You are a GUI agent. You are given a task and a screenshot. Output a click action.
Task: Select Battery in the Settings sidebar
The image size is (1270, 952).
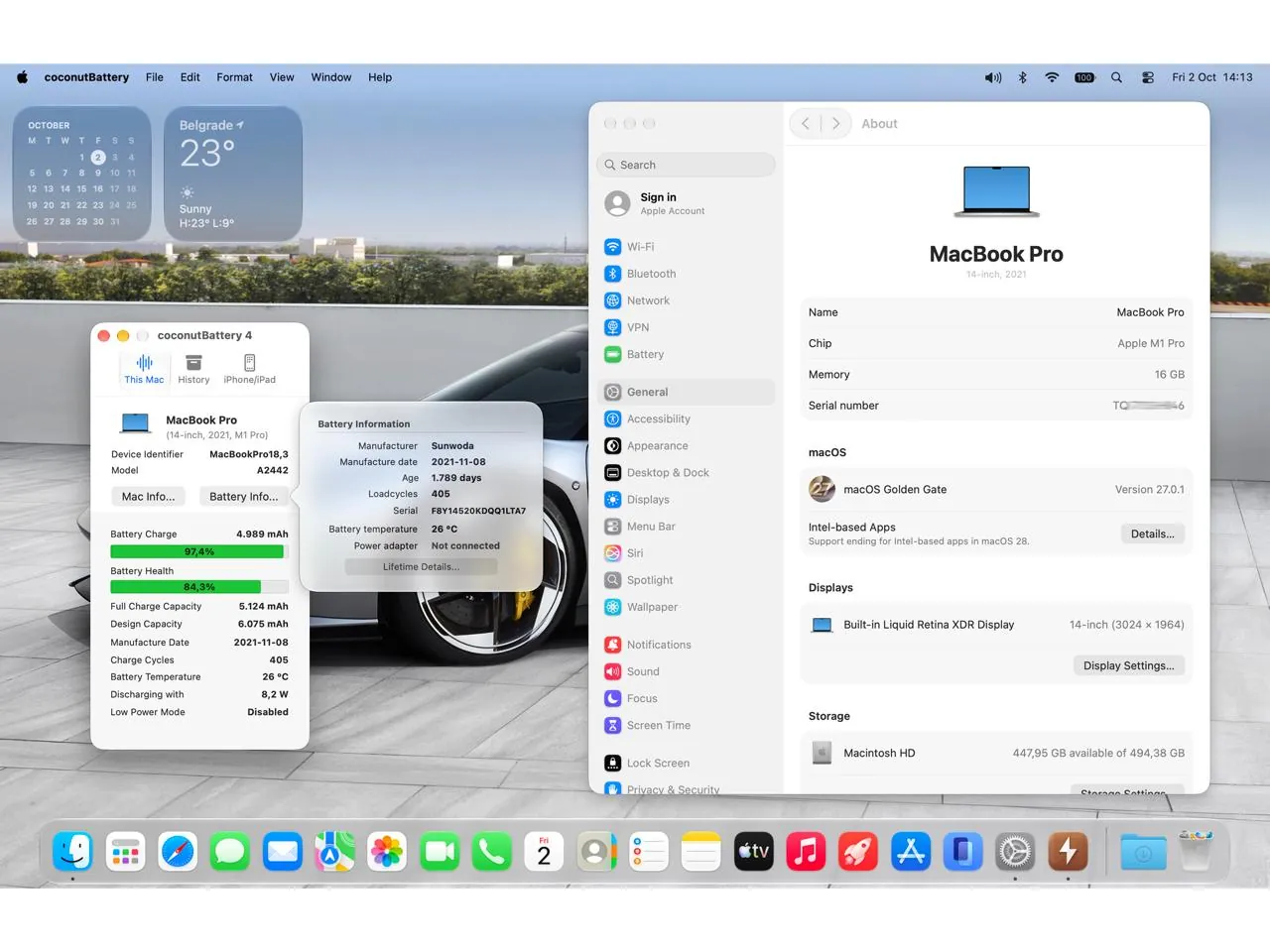click(688, 354)
